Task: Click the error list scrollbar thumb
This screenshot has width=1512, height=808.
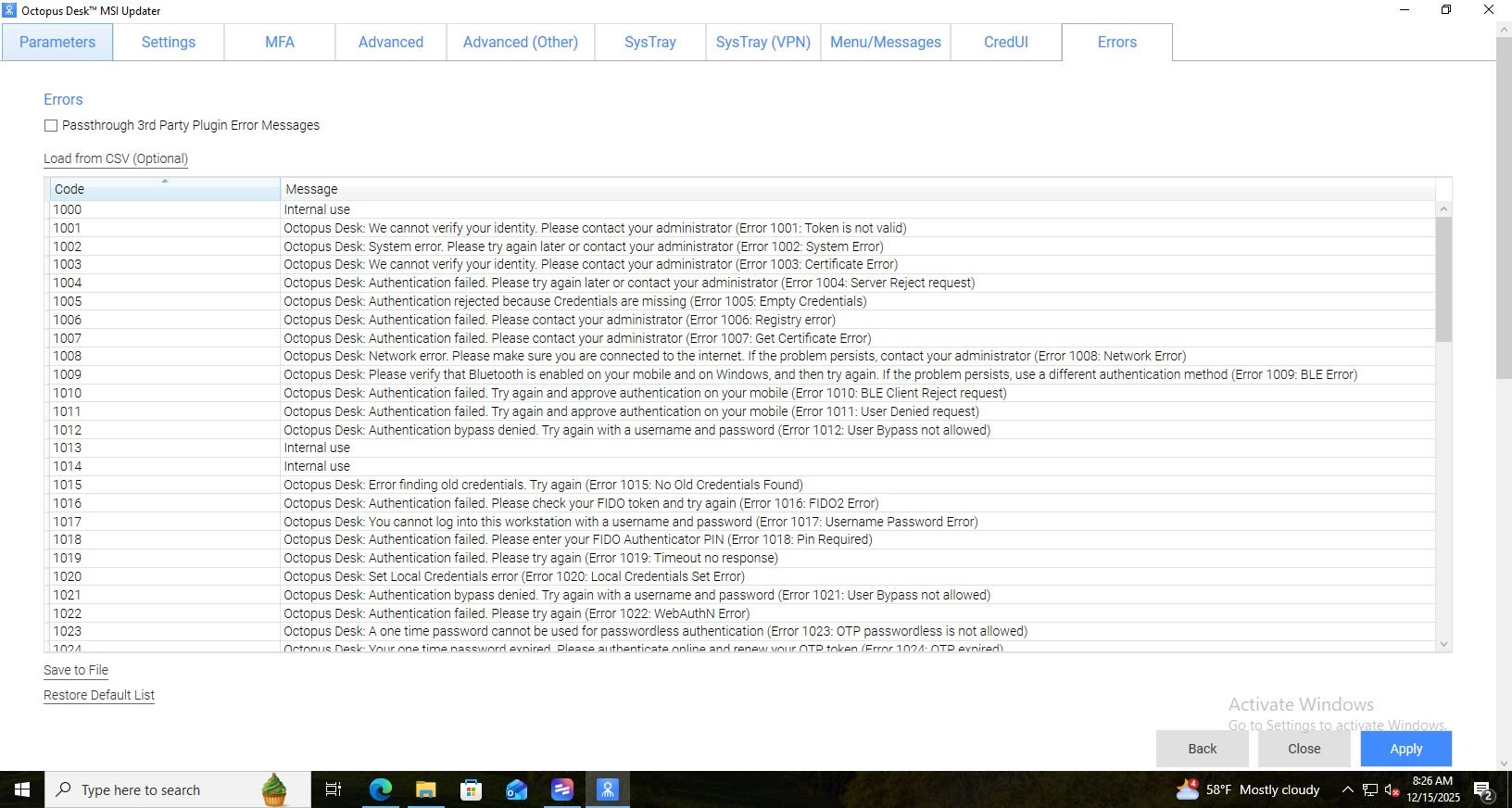Action: click(1443, 280)
